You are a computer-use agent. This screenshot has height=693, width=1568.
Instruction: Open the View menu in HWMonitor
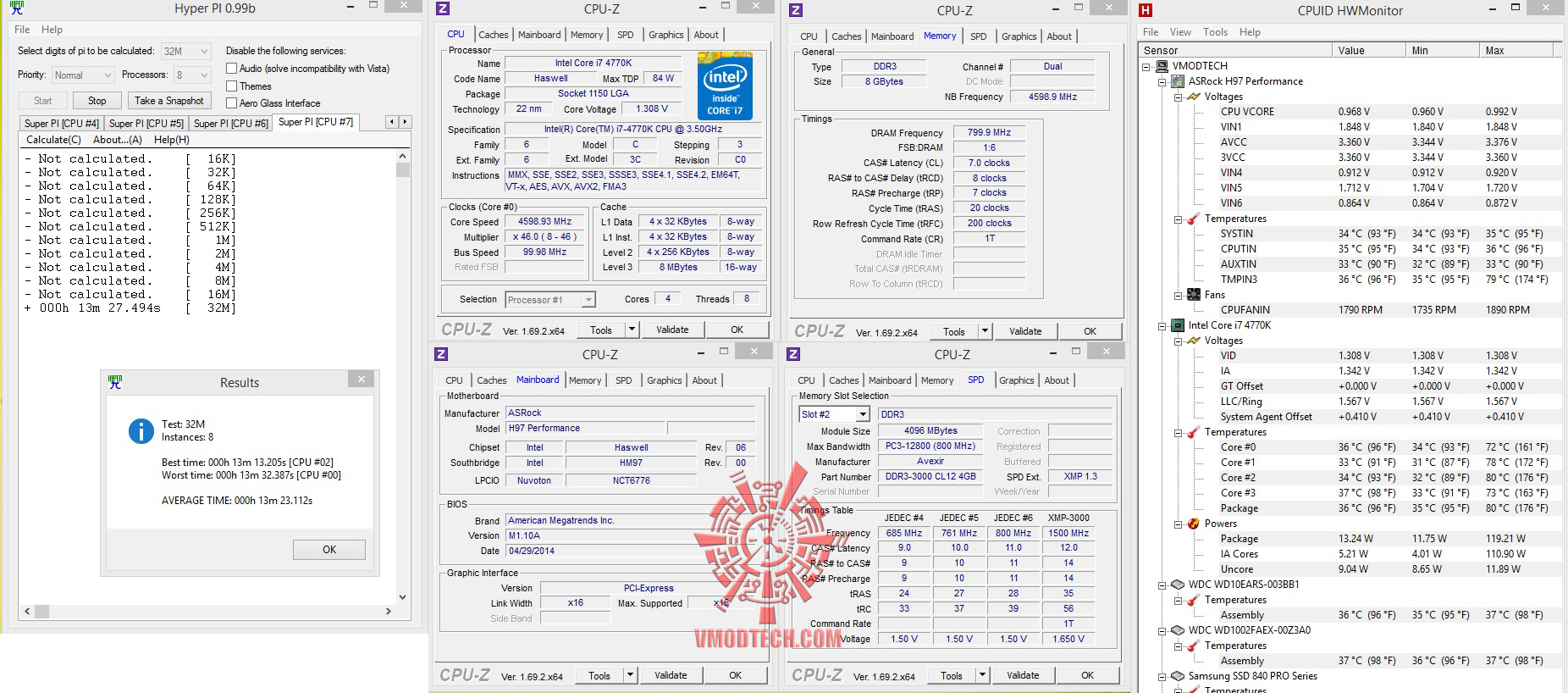click(1180, 32)
